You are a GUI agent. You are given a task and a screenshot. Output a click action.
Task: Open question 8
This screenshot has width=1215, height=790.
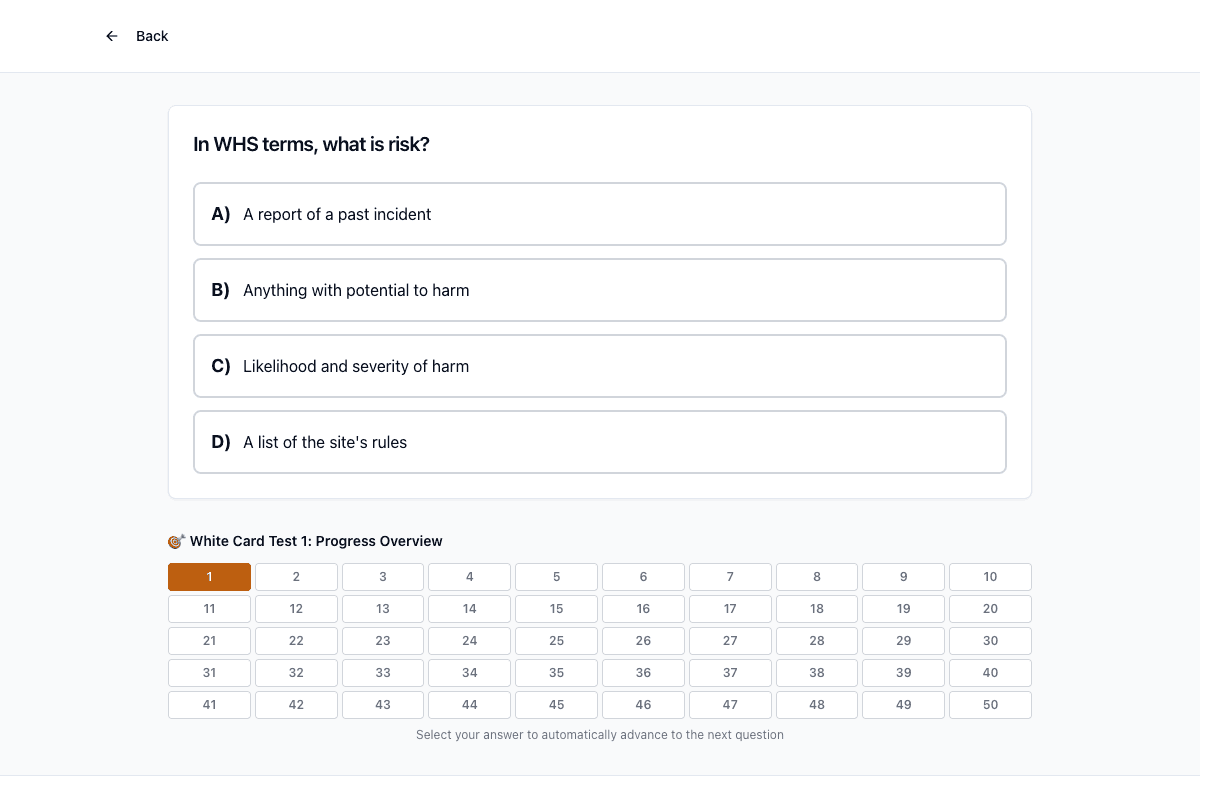817,577
